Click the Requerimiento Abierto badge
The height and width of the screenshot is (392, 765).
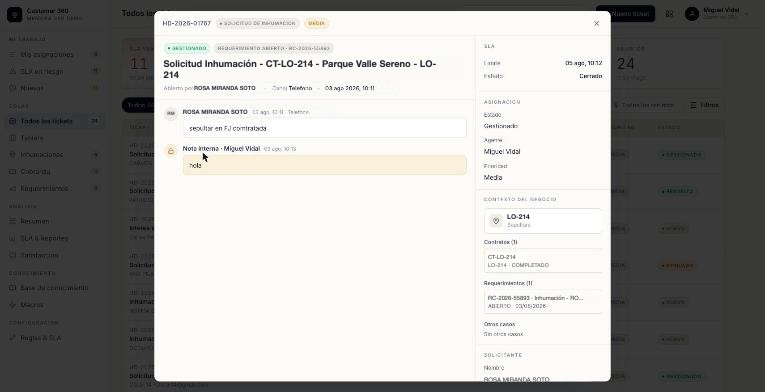pyautogui.click(x=274, y=48)
